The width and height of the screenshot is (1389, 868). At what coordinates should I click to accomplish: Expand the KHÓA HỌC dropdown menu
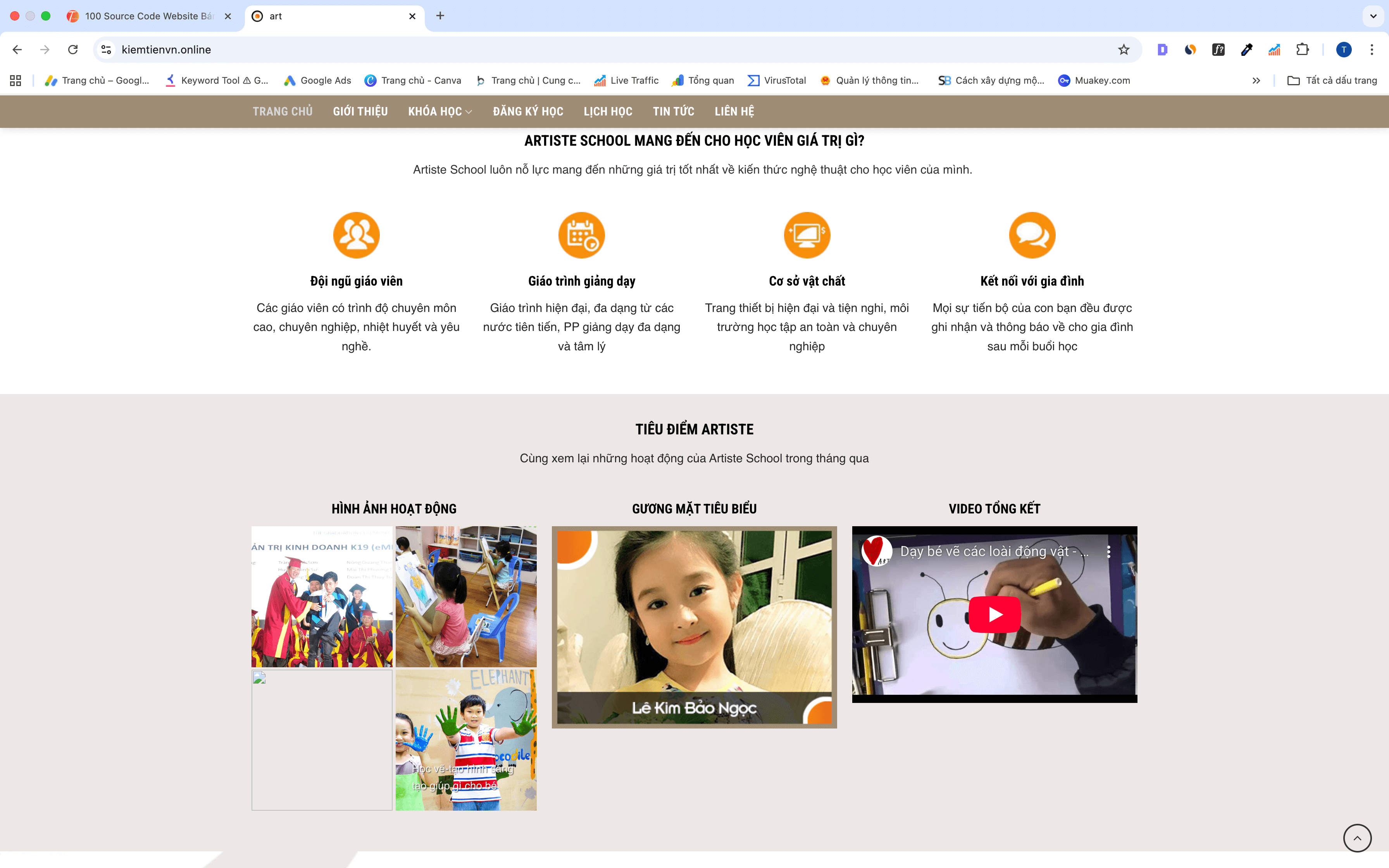click(439, 111)
